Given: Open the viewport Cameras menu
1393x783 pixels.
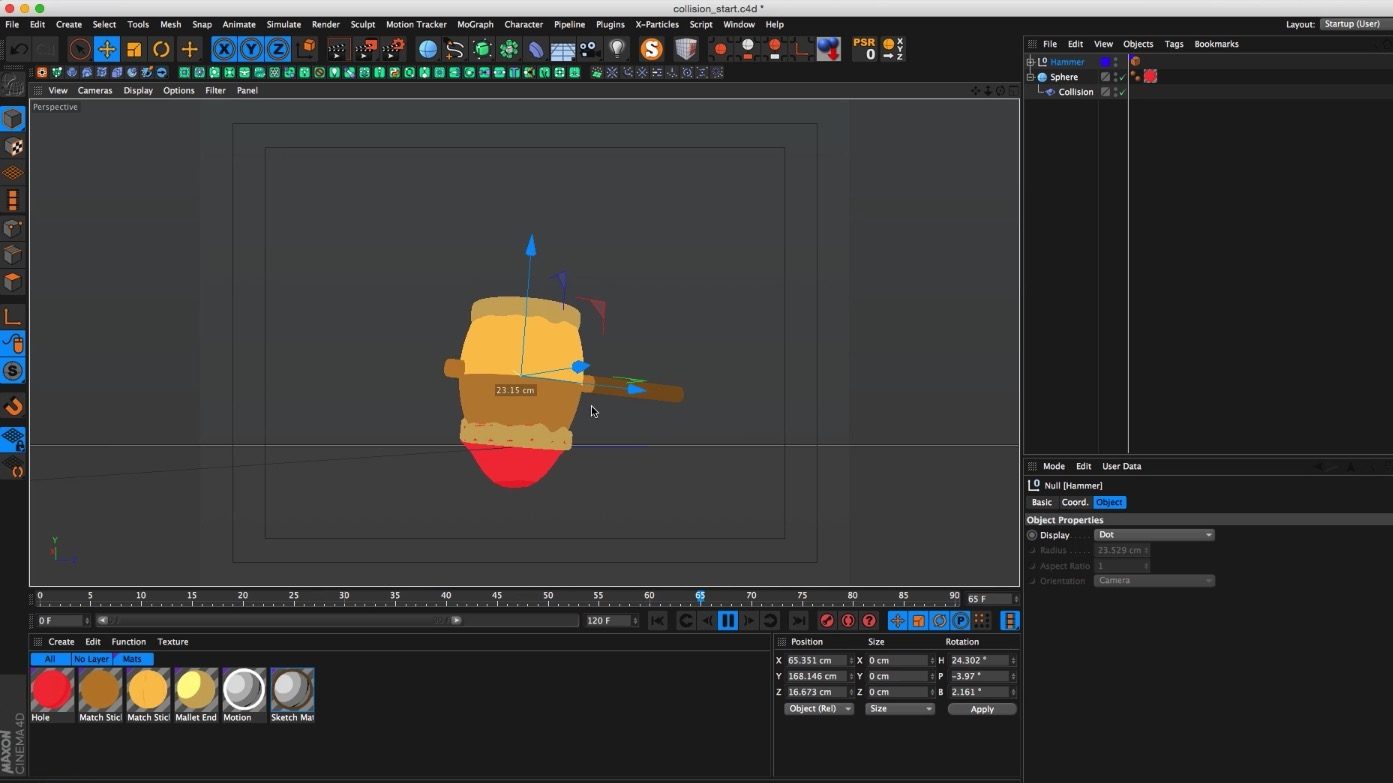Looking at the screenshot, I should coord(95,90).
